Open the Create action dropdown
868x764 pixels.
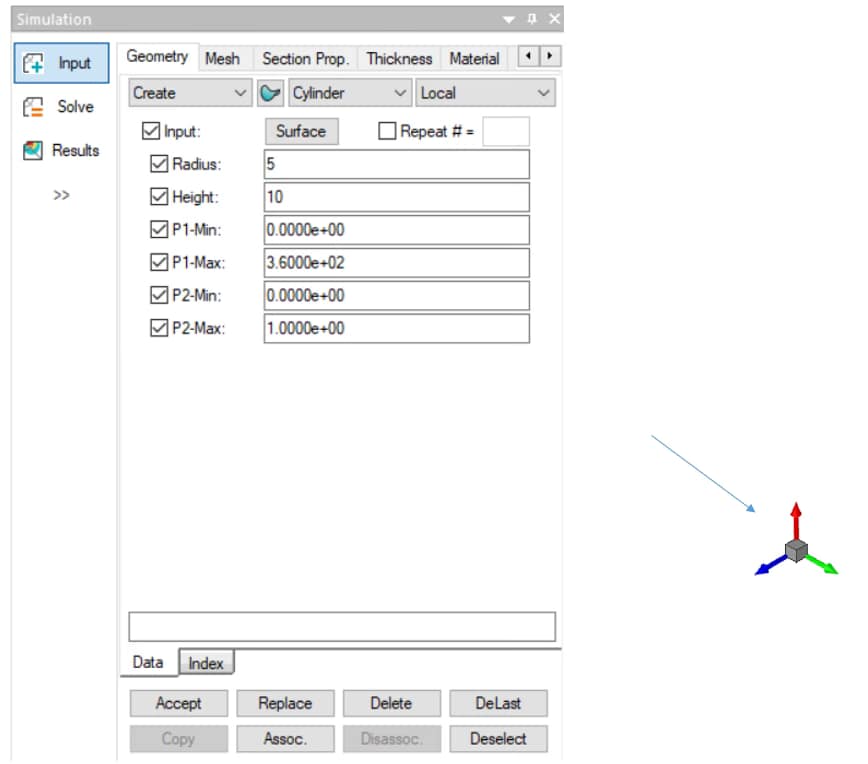point(190,93)
